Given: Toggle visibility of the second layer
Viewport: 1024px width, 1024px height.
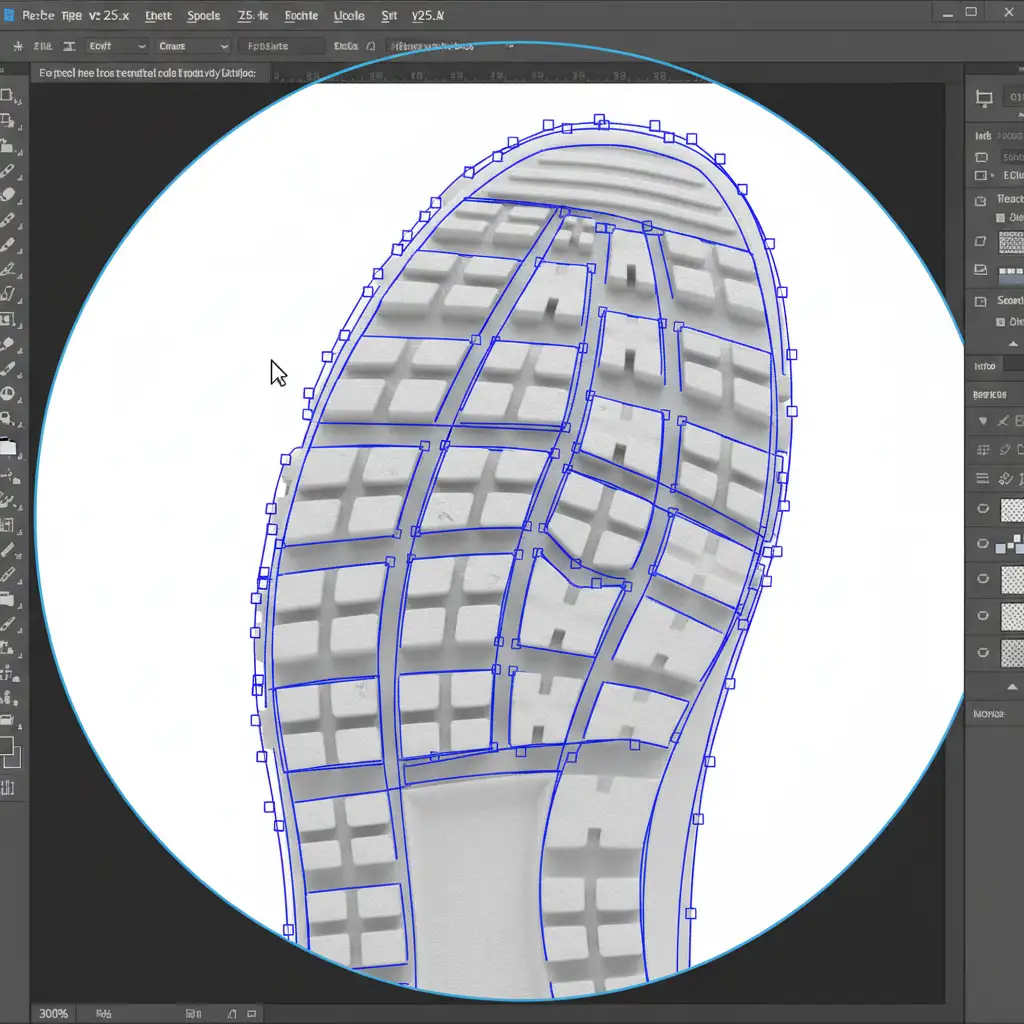Looking at the screenshot, I should click(x=983, y=544).
